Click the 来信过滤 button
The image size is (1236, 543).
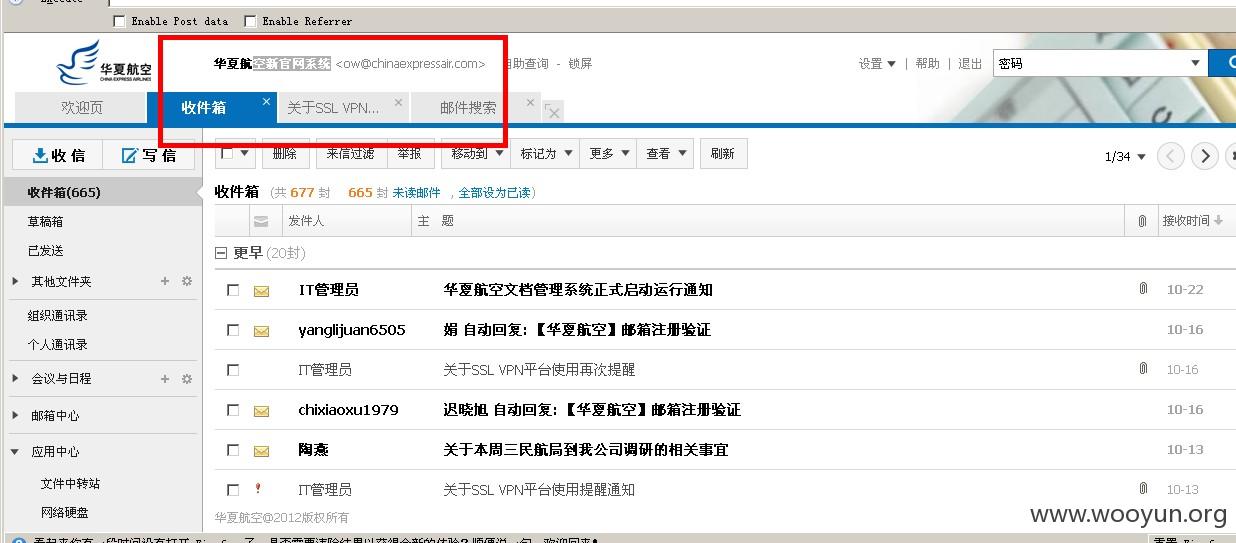(350, 154)
